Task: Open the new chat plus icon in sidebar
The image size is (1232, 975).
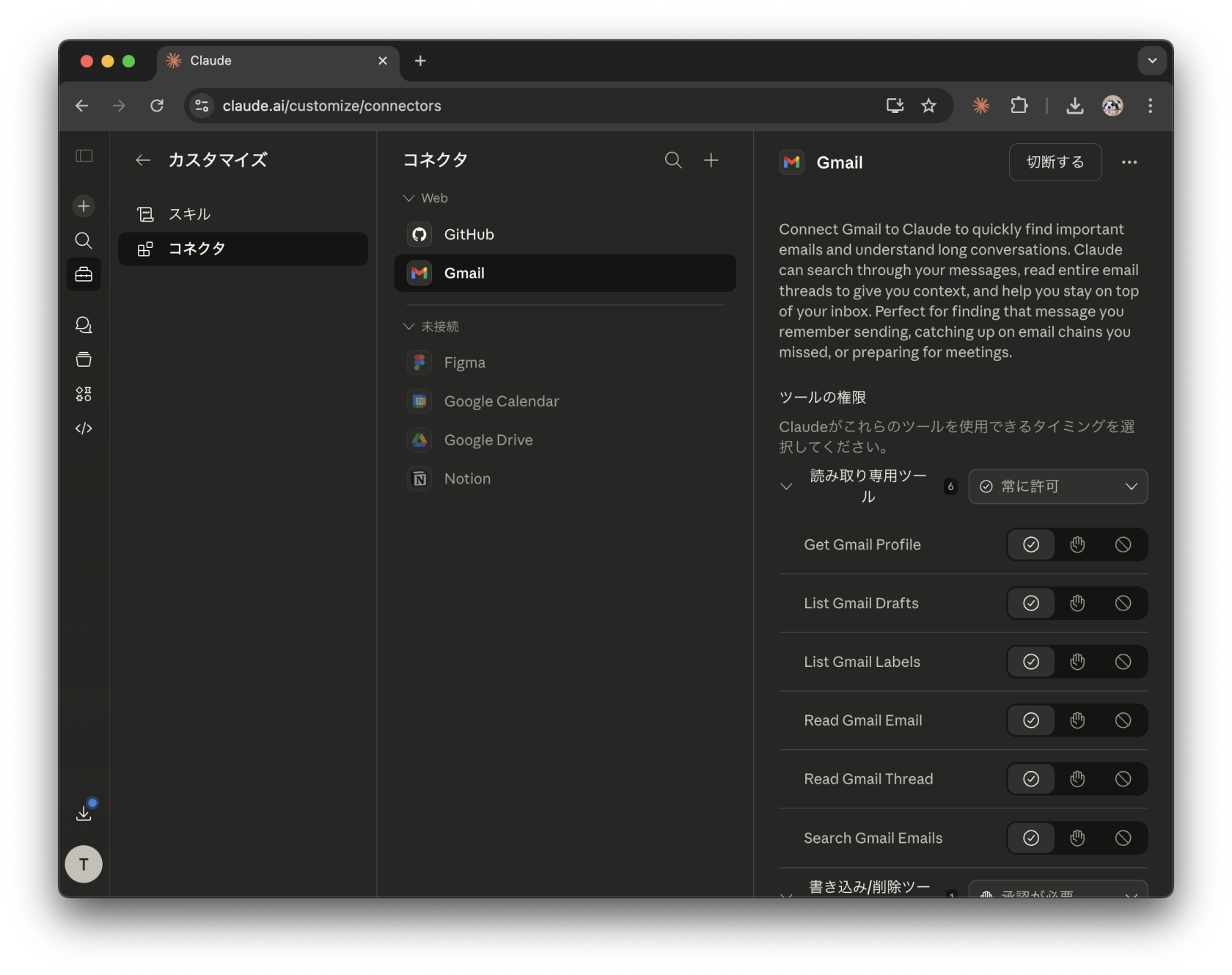Action: 84,206
